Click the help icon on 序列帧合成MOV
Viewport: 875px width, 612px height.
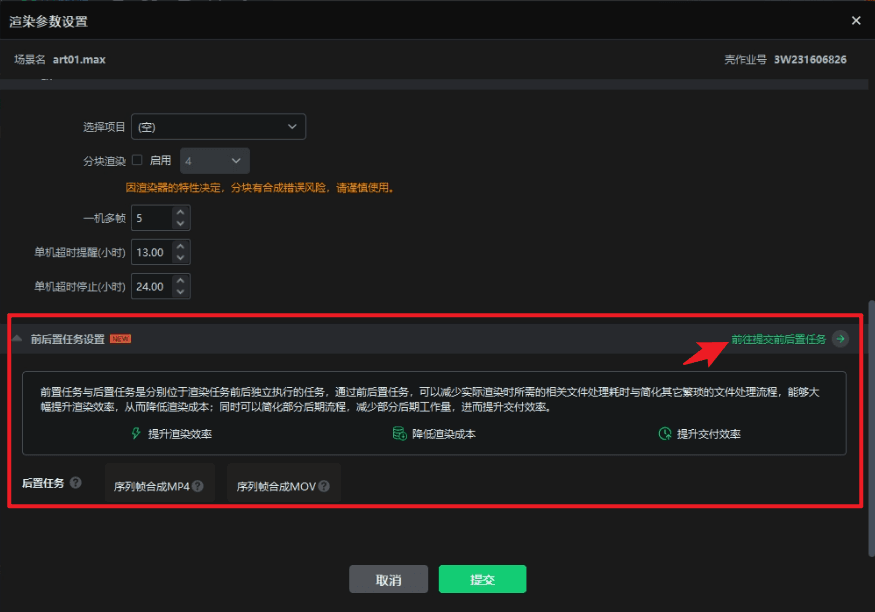click(x=324, y=486)
